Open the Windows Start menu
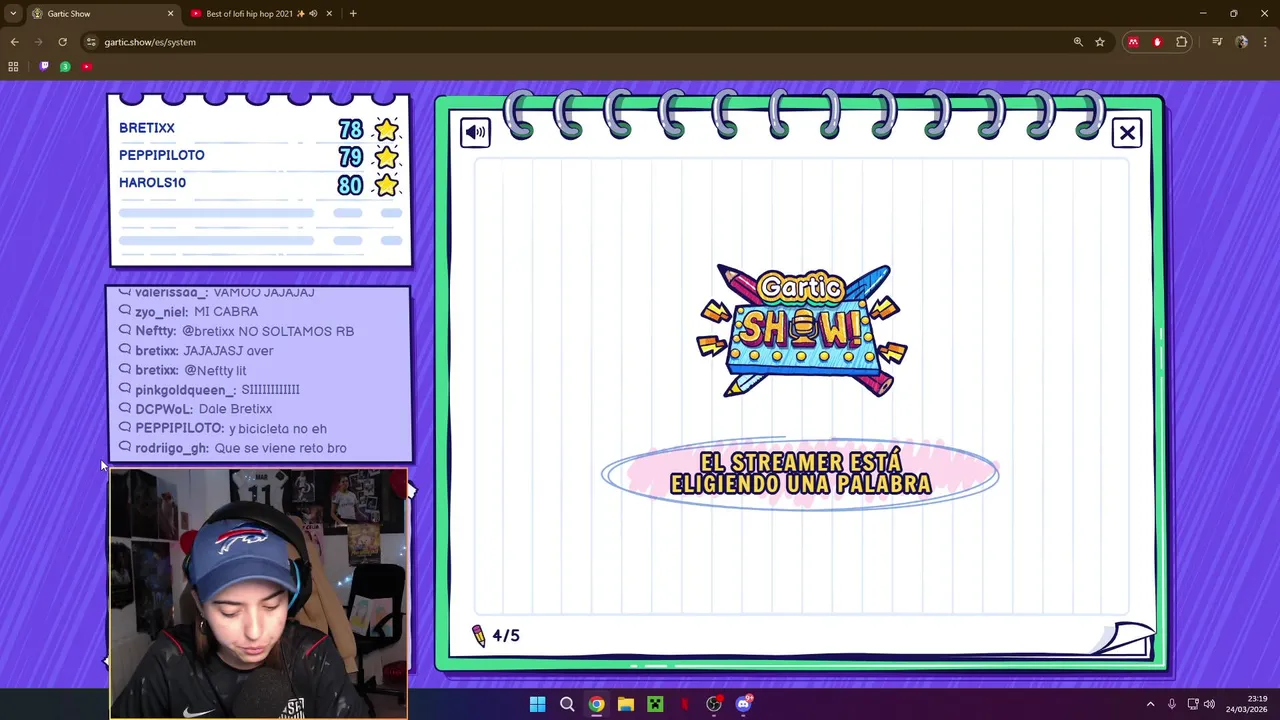The width and height of the screenshot is (1280, 720). (537, 704)
